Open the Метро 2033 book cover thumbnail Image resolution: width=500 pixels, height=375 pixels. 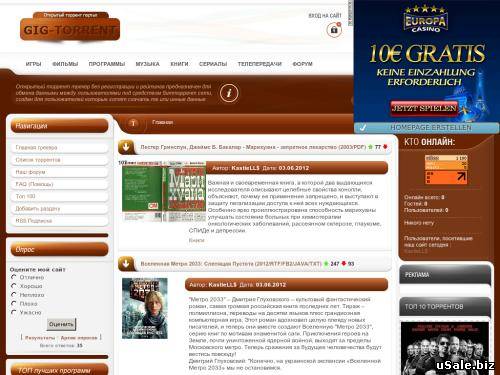(145, 308)
